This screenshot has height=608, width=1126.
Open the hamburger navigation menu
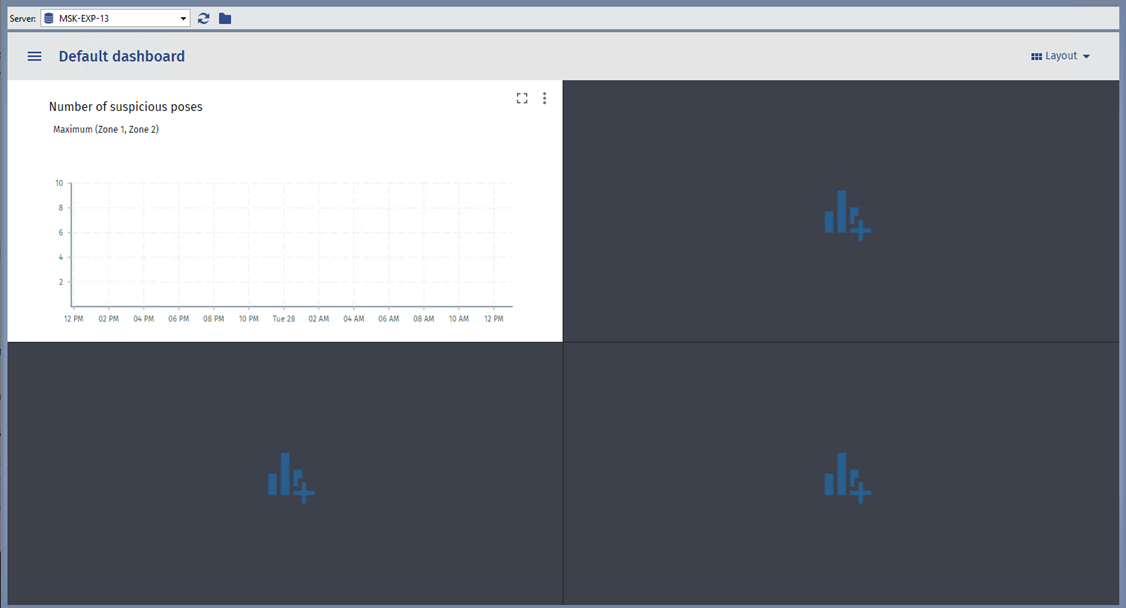point(34,57)
